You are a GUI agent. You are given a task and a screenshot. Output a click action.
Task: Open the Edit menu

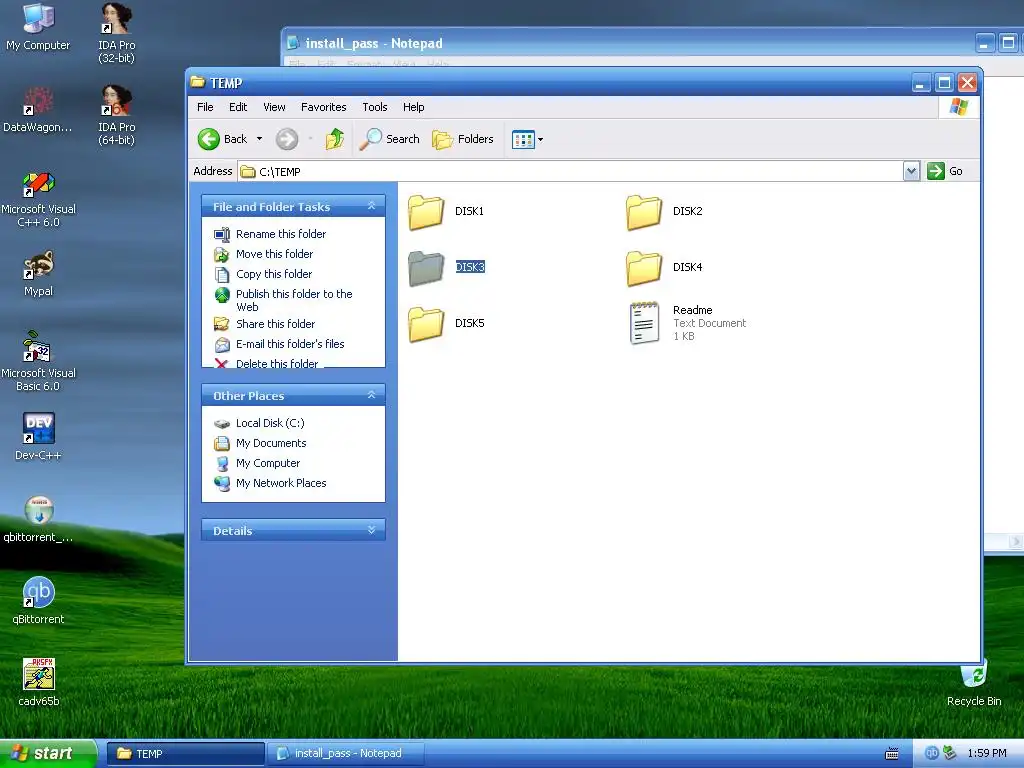click(238, 107)
